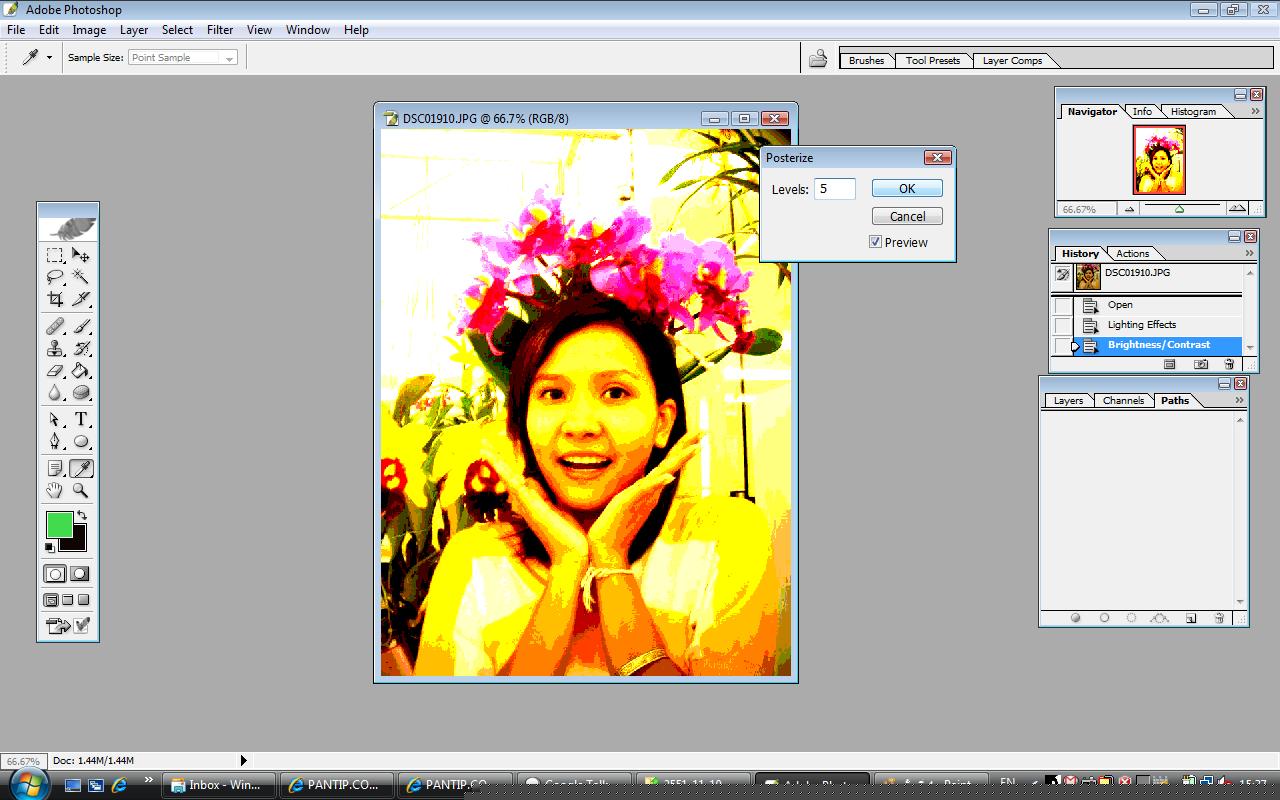Show hidden Windows taskbar quick launch icons
The width and height of the screenshot is (1280, 800).
pyautogui.click(x=149, y=781)
